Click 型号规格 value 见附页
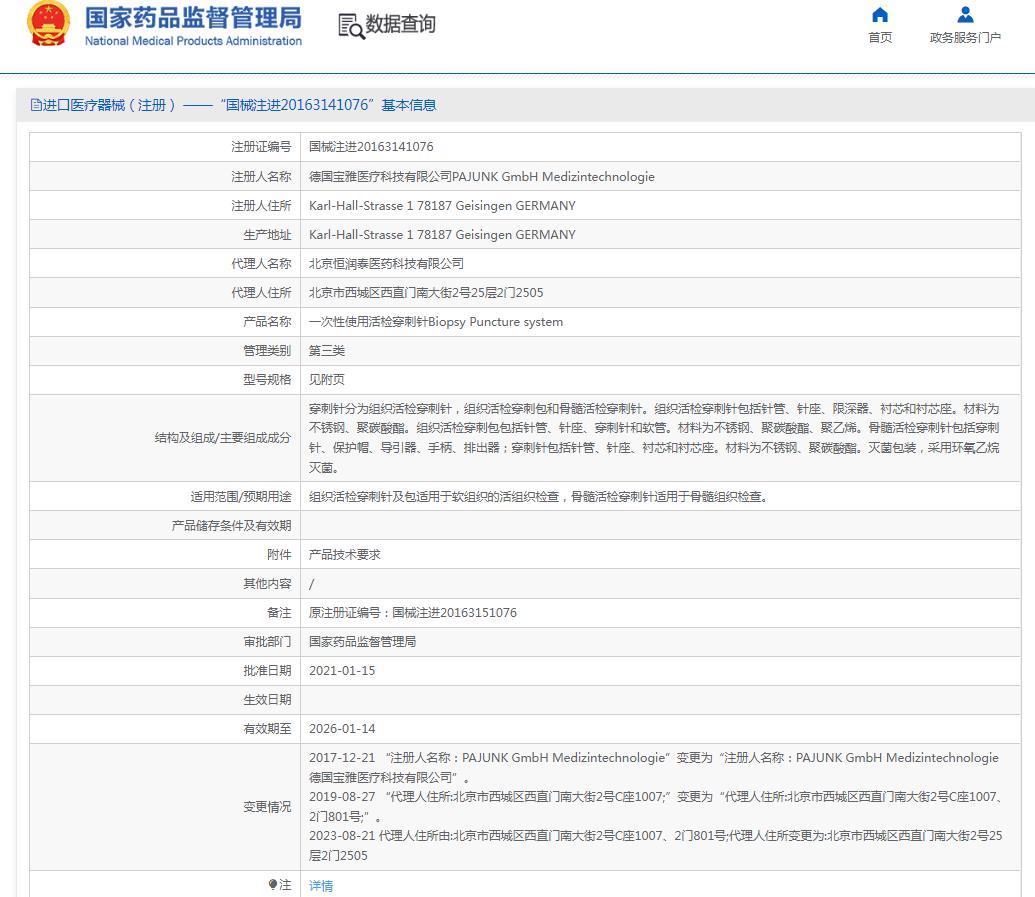This screenshot has width=1035, height=897. click(x=327, y=380)
